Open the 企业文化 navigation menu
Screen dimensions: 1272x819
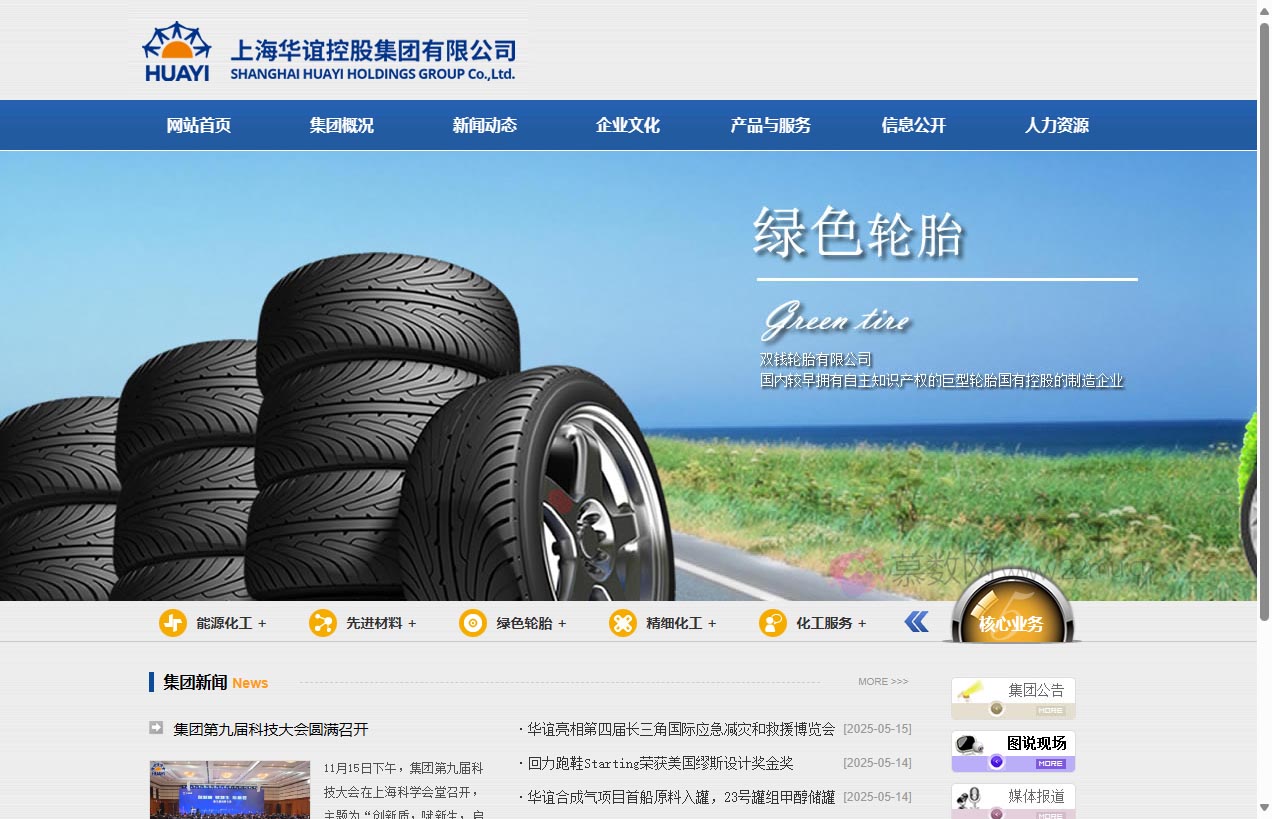tap(627, 125)
